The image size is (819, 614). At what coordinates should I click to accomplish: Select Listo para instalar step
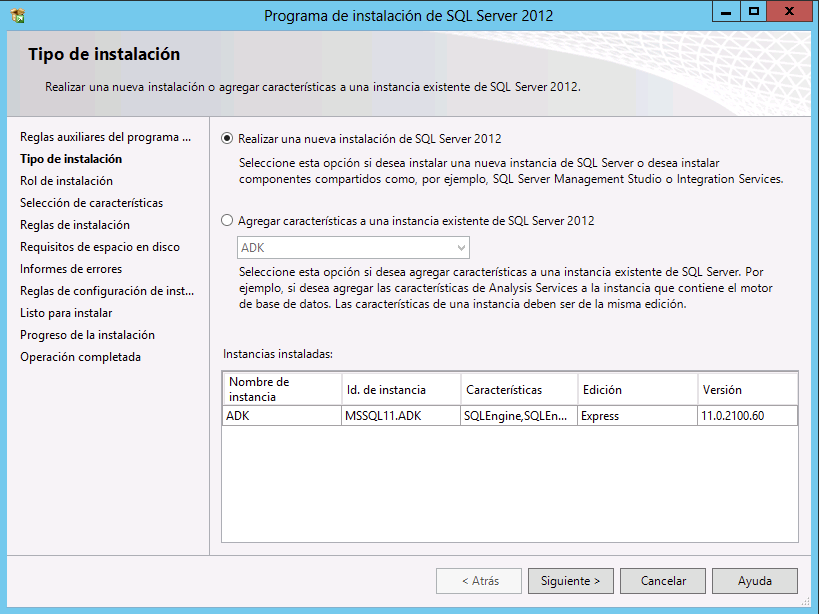(x=66, y=313)
